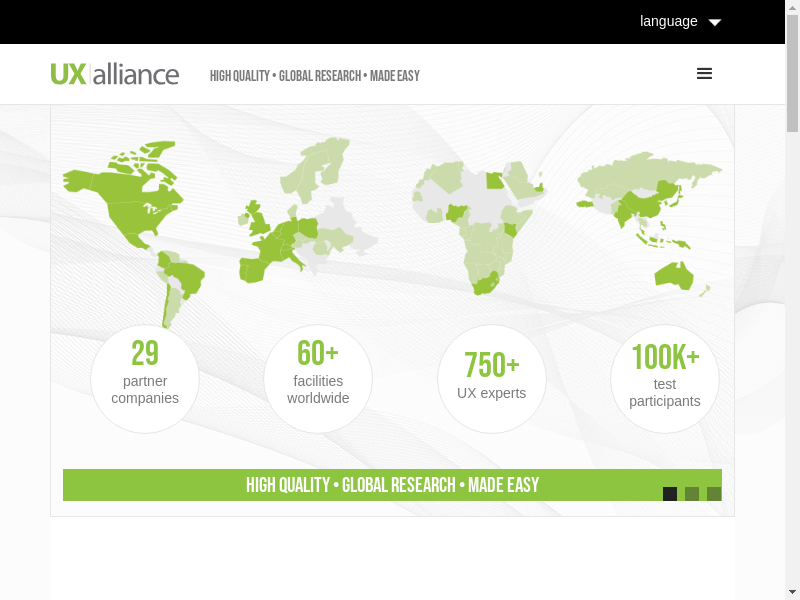Select the last slide indicator square
Viewport: 800px width, 600px height.
click(x=714, y=494)
